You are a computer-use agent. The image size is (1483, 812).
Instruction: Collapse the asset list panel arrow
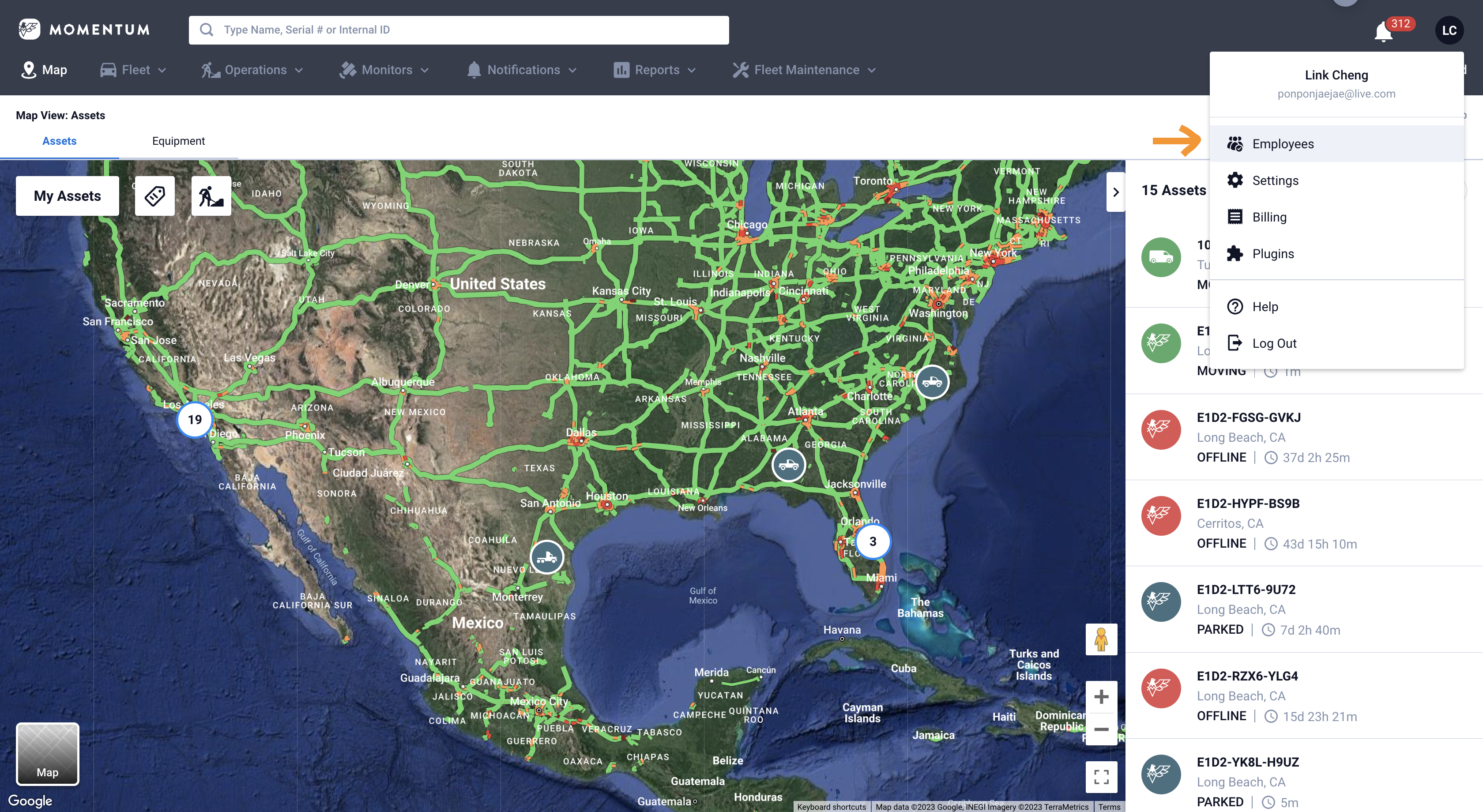point(1116,192)
